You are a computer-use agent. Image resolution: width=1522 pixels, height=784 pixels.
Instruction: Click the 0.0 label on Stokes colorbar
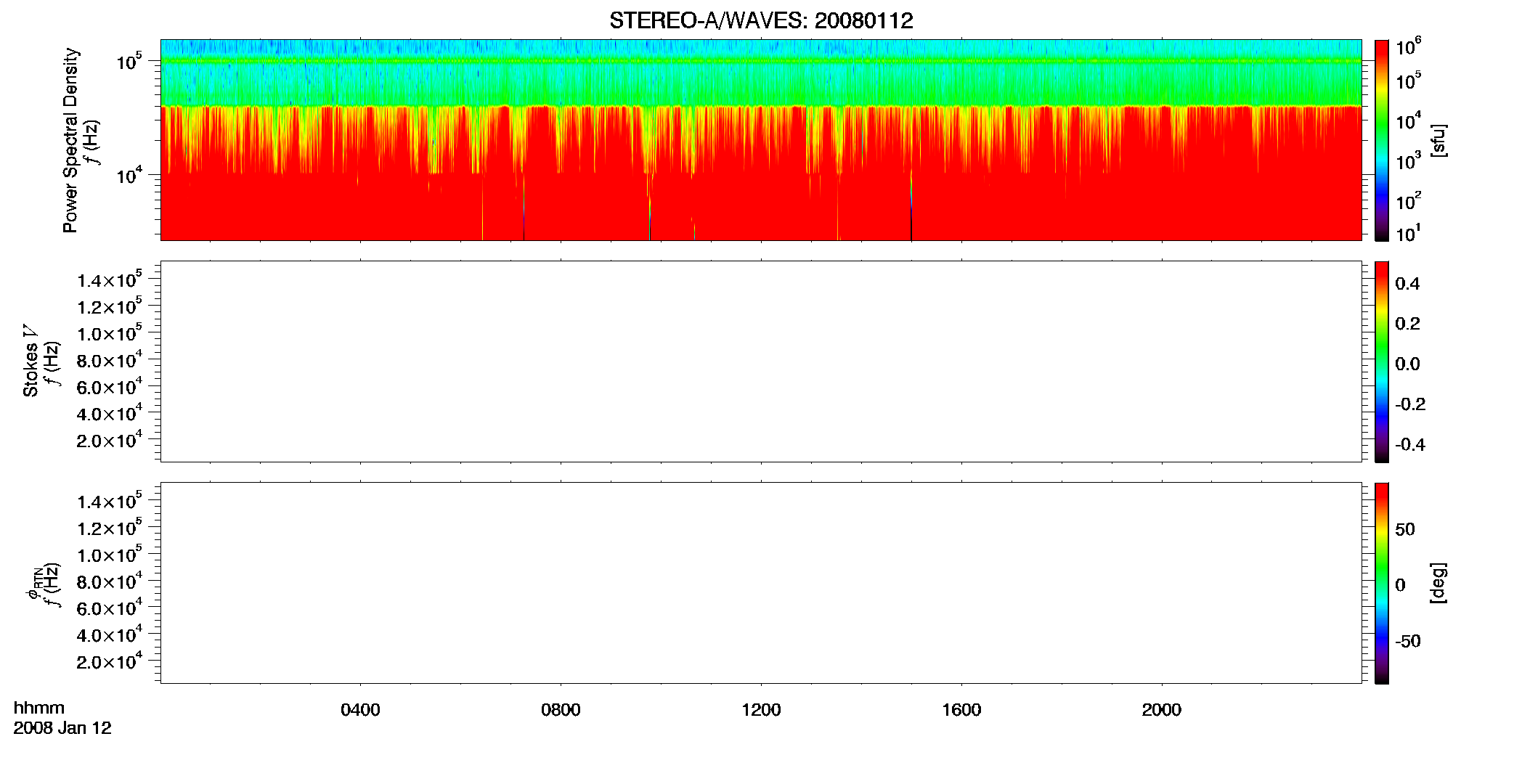pos(1407,364)
